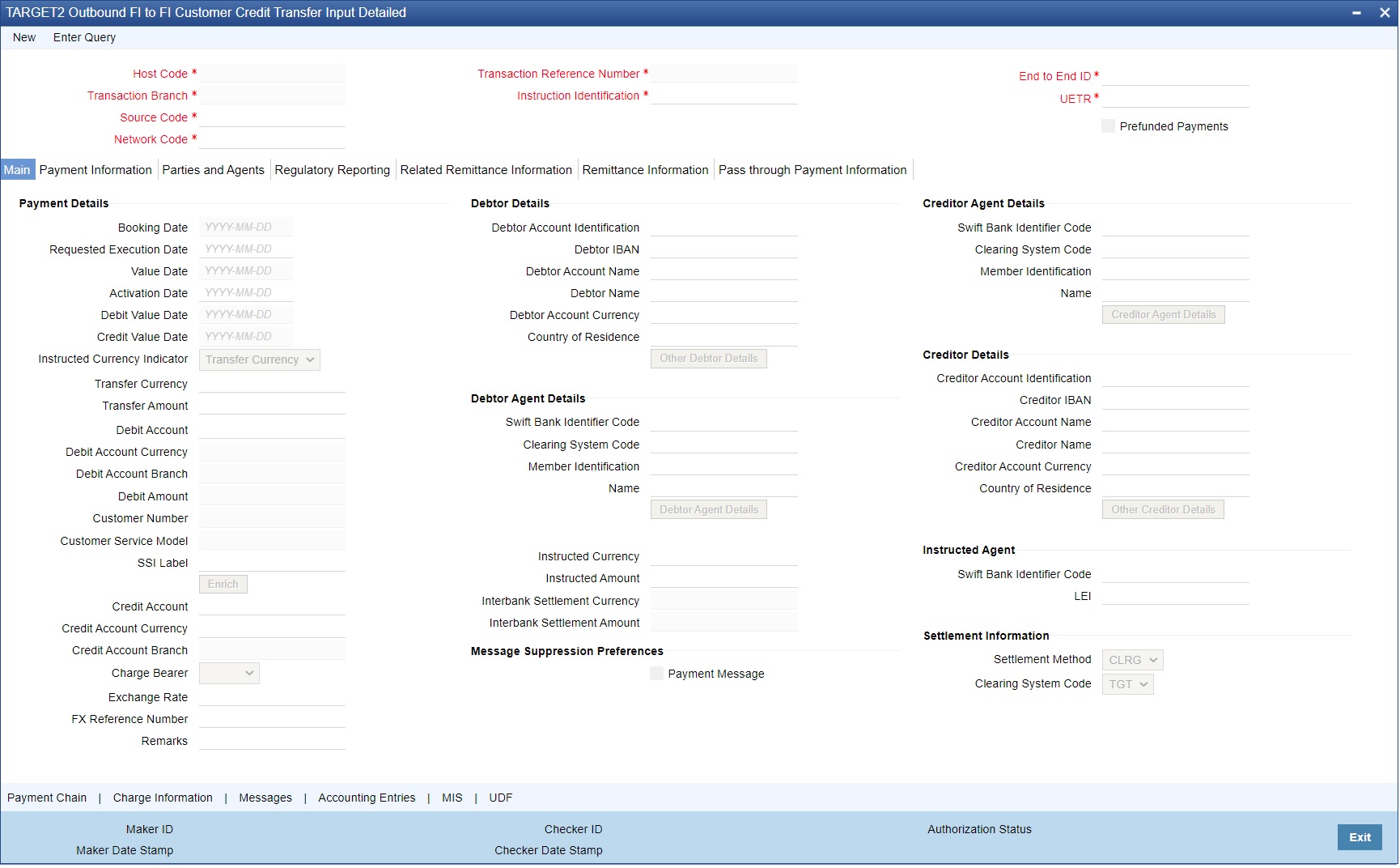Open the Regulatory Reporting tab

pos(332,170)
